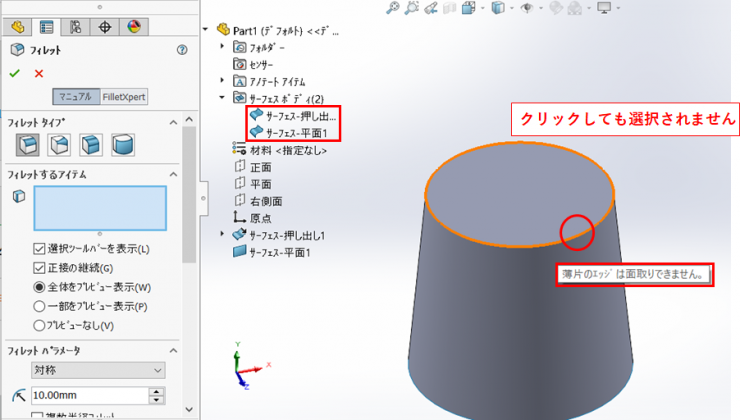Click Section View toolbar icon
The image size is (740, 420).
450,8
